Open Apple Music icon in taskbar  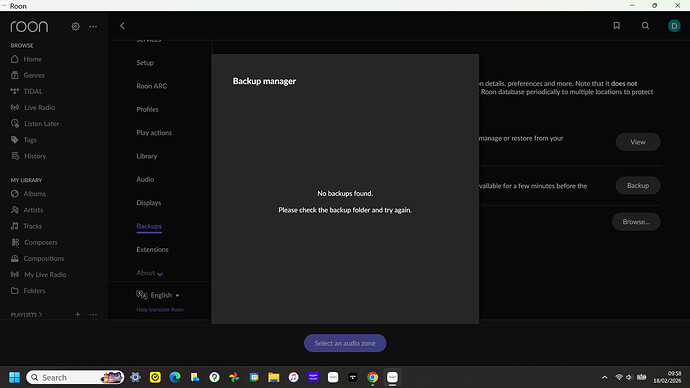coord(294,377)
